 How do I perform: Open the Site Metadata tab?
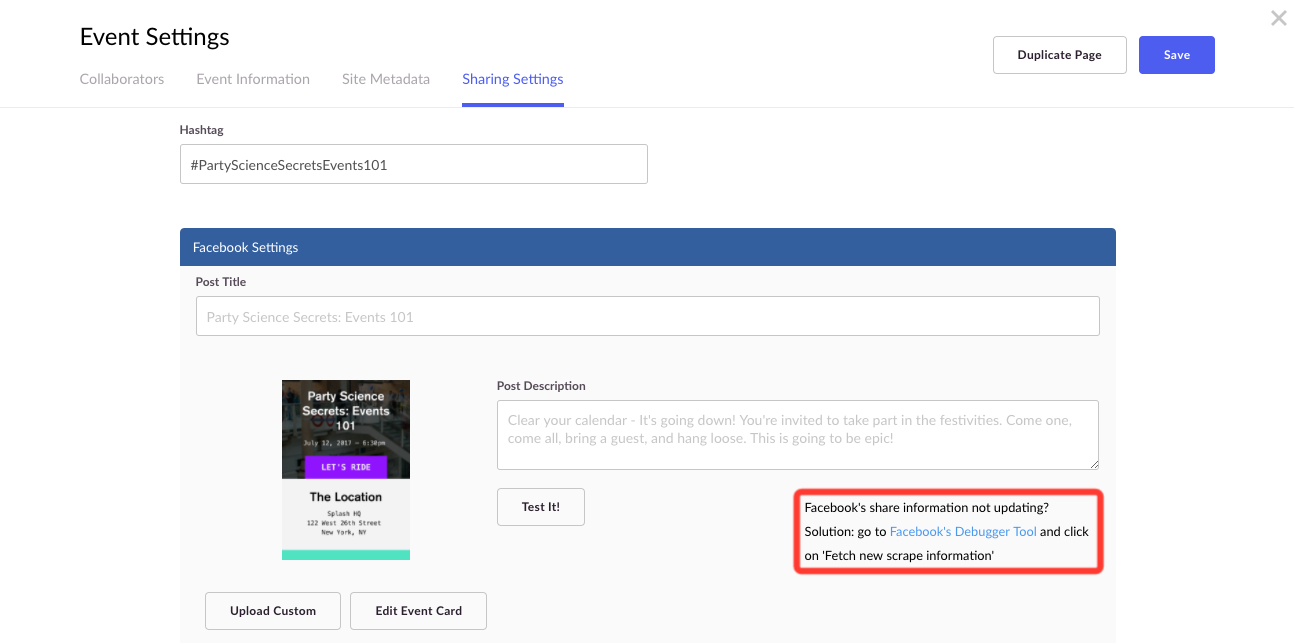click(x=386, y=79)
